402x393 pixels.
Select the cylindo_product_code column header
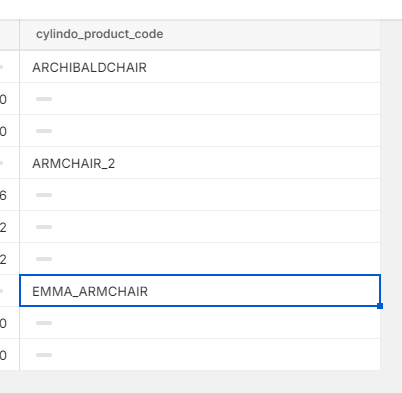click(x=200, y=34)
